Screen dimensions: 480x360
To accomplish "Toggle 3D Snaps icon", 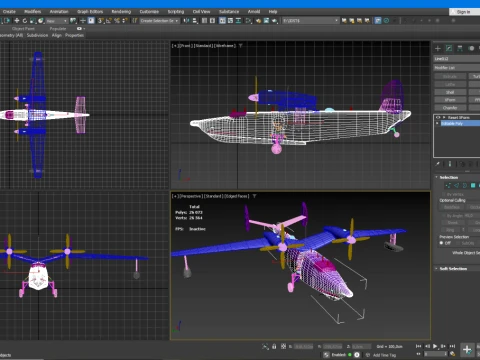I will pos(101,21).
